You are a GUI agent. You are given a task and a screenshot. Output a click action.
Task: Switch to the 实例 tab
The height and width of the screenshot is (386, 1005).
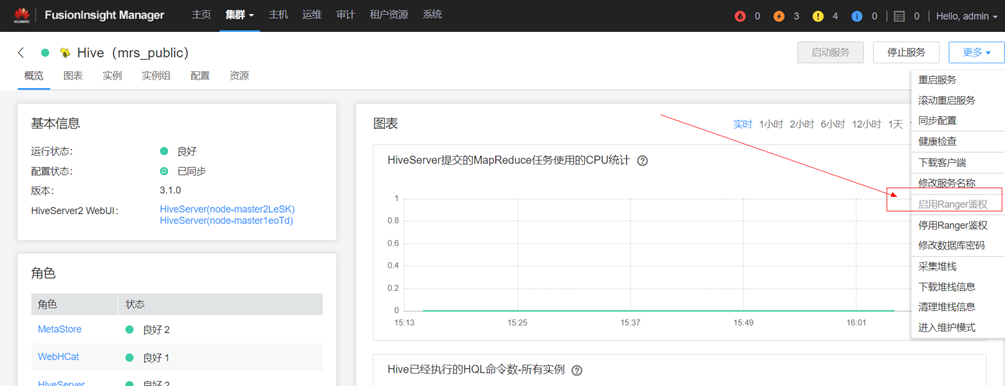pyautogui.click(x=112, y=76)
